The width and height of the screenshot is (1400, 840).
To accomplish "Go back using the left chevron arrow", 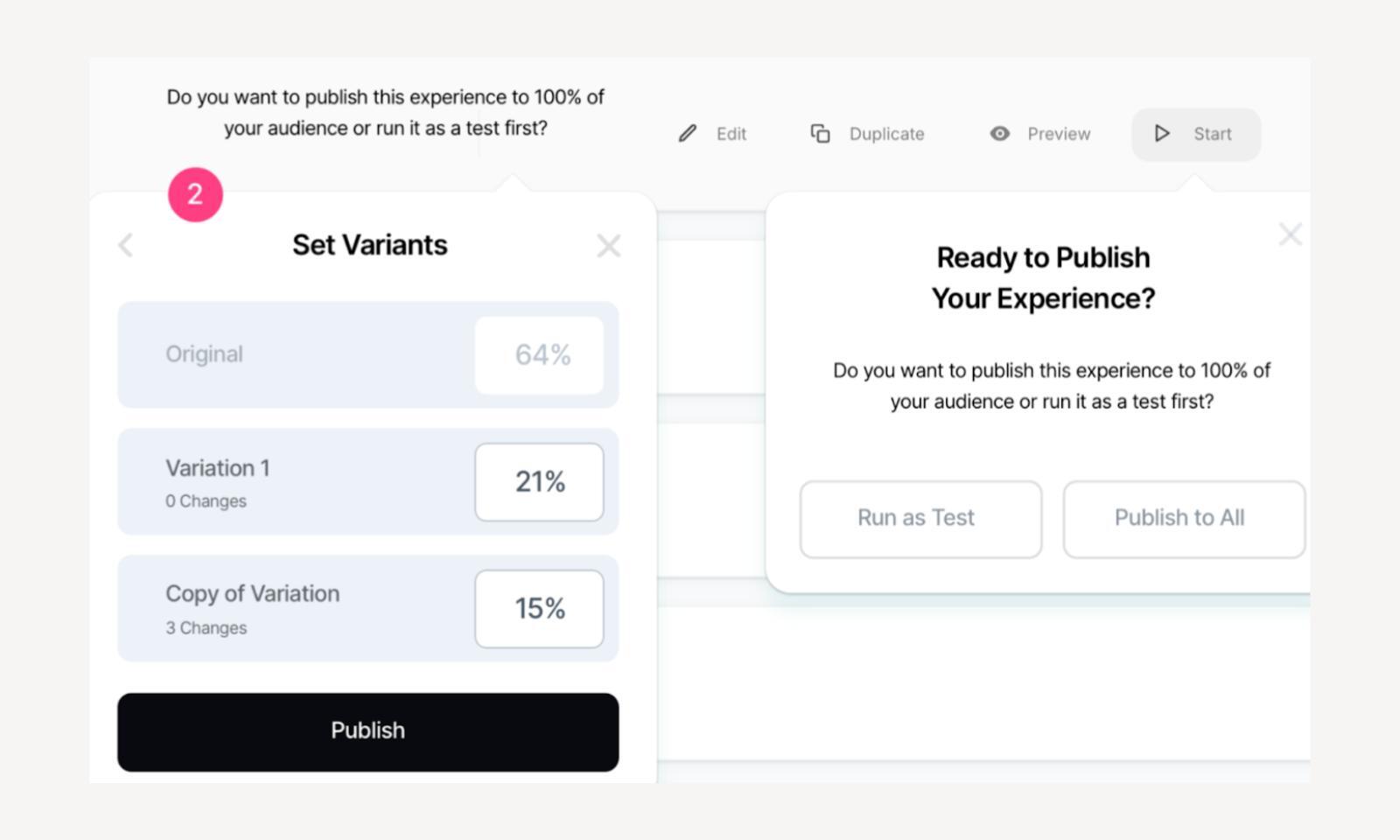I will 126,246.
